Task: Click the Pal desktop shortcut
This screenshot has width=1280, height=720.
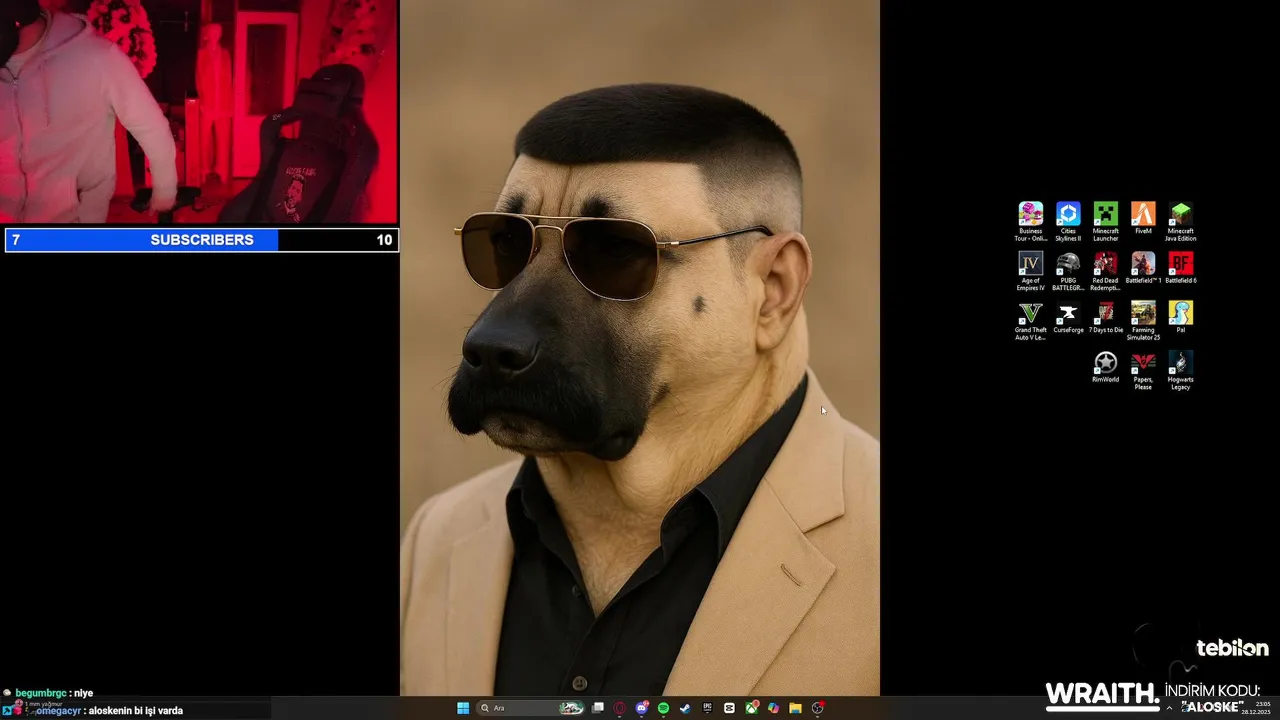Action: click(1180, 318)
